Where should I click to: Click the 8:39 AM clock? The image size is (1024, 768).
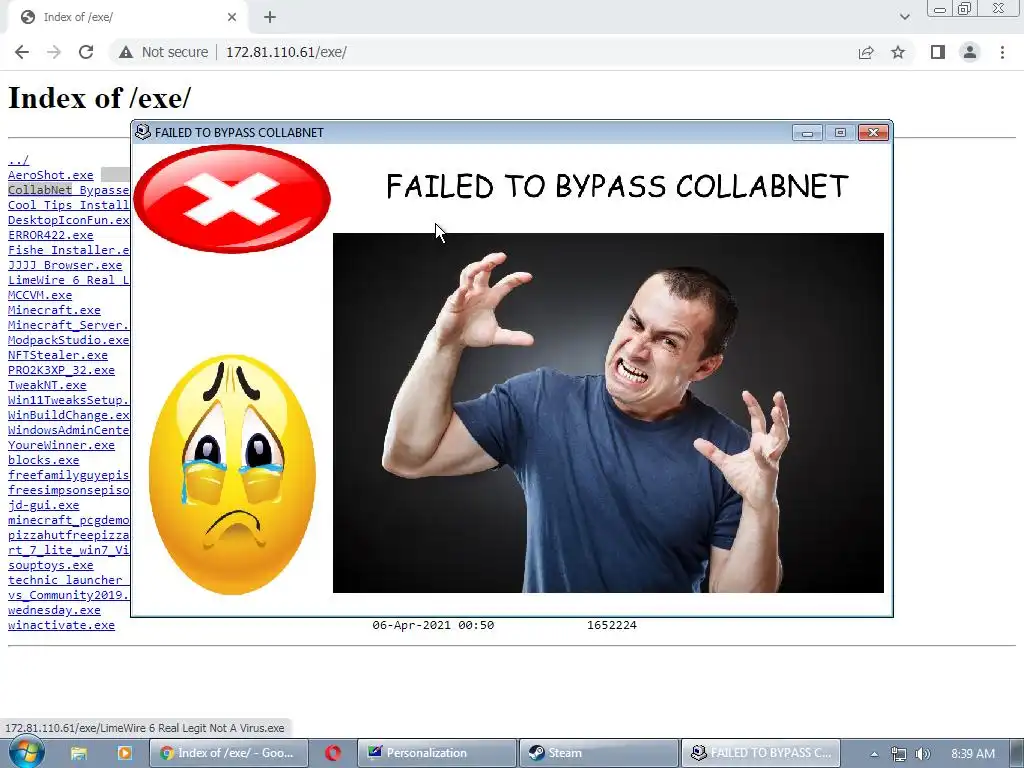(972, 754)
